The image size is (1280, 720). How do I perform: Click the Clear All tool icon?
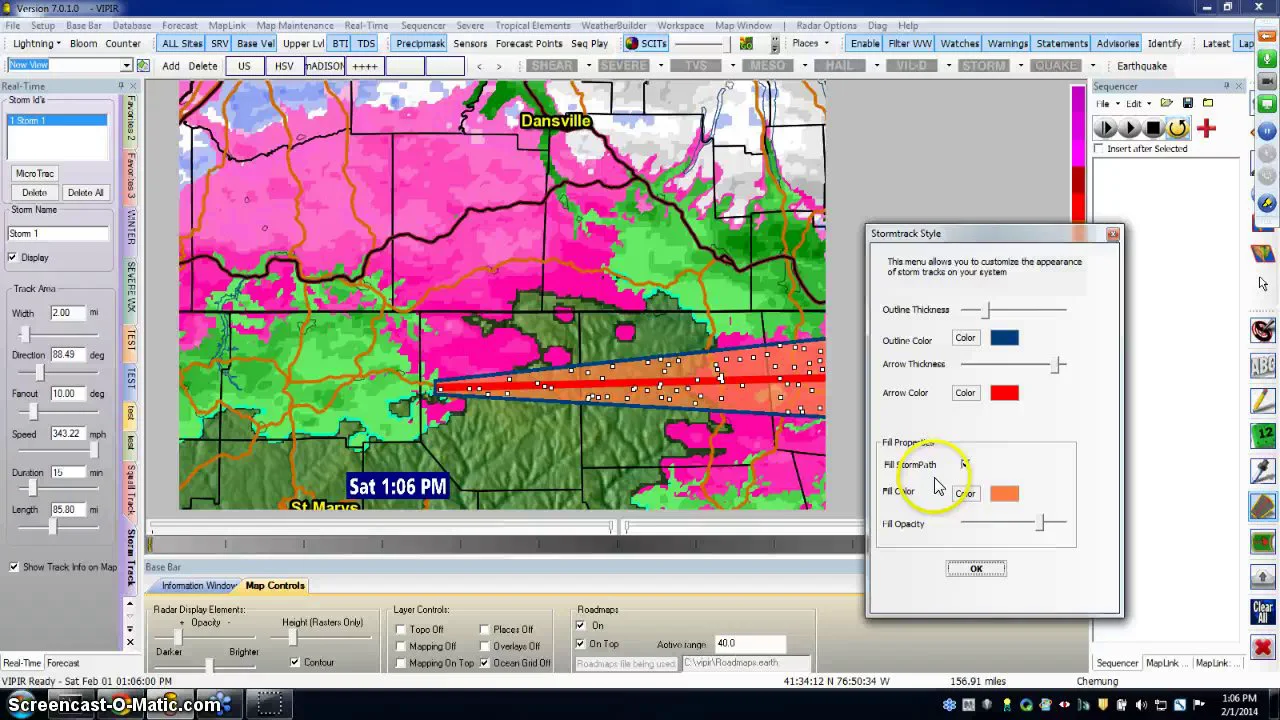(x=1263, y=612)
